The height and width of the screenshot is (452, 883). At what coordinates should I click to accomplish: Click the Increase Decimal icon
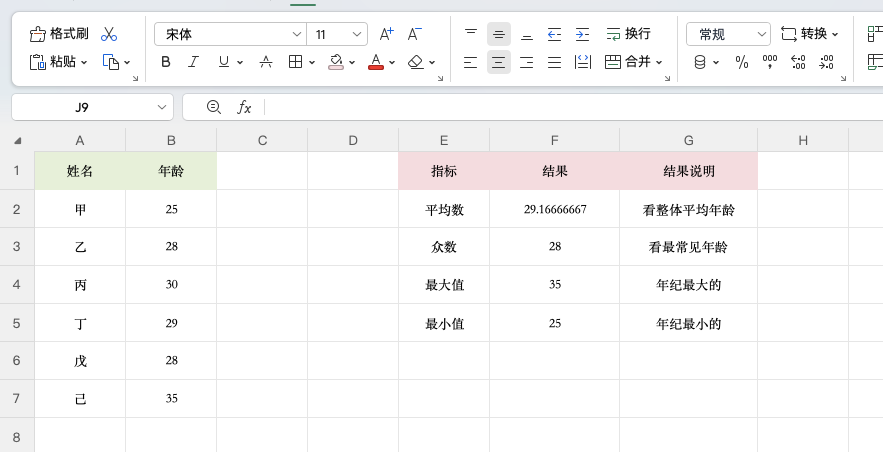pos(798,62)
